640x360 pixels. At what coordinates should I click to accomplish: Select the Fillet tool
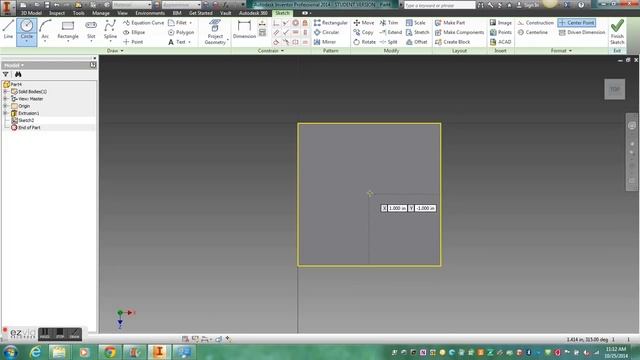[x=177, y=23]
